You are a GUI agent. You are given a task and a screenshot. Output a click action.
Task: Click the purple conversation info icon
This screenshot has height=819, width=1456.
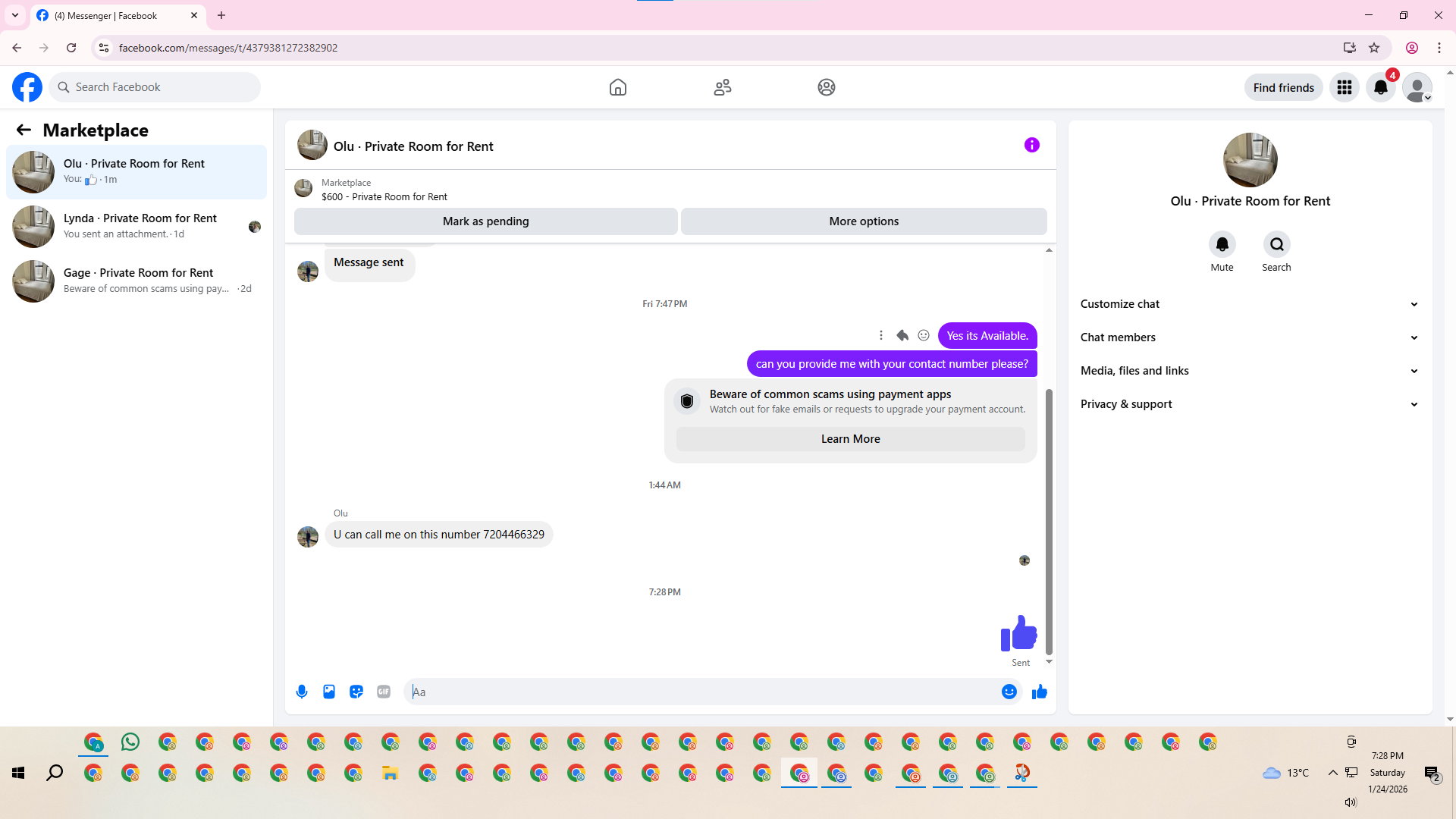tap(1032, 145)
